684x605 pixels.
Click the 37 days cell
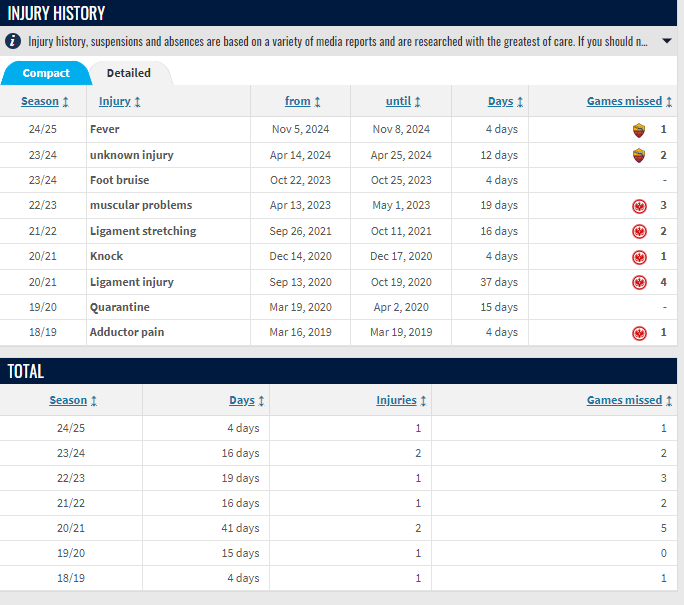coord(499,282)
